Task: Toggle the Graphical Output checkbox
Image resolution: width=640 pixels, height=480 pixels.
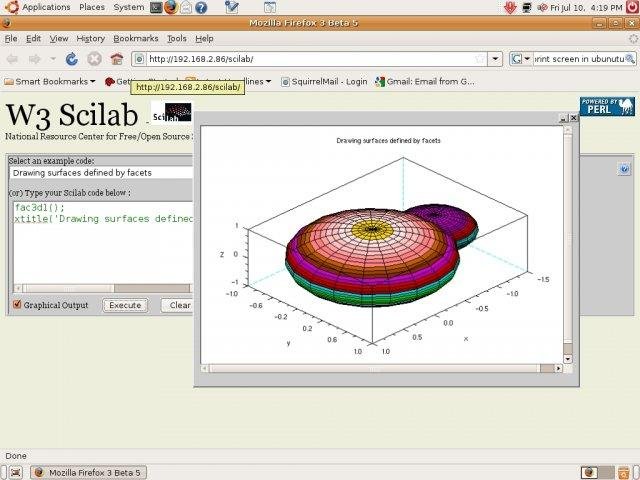Action: coord(17,304)
